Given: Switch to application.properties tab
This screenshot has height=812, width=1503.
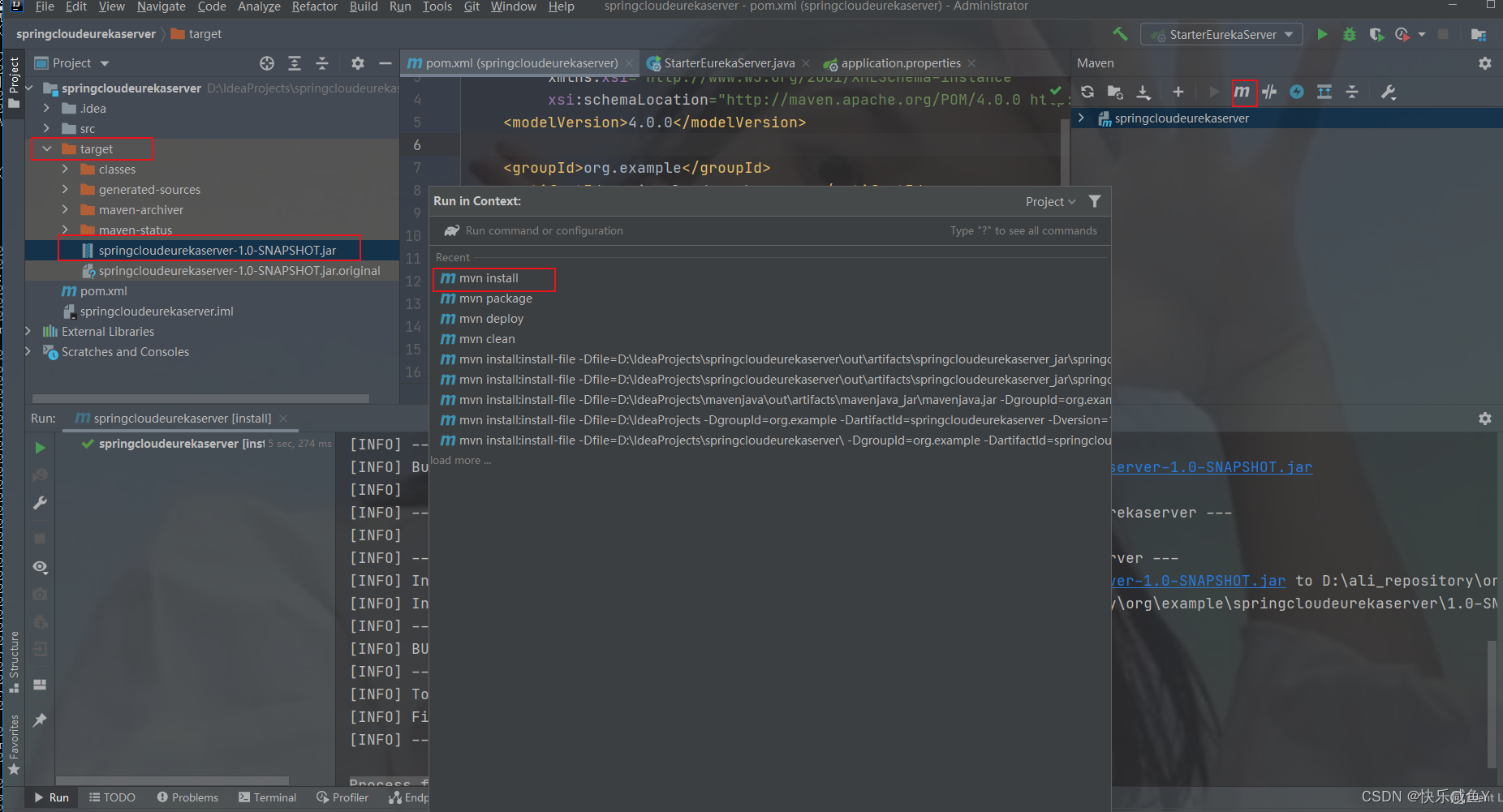Looking at the screenshot, I should (901, 62).
